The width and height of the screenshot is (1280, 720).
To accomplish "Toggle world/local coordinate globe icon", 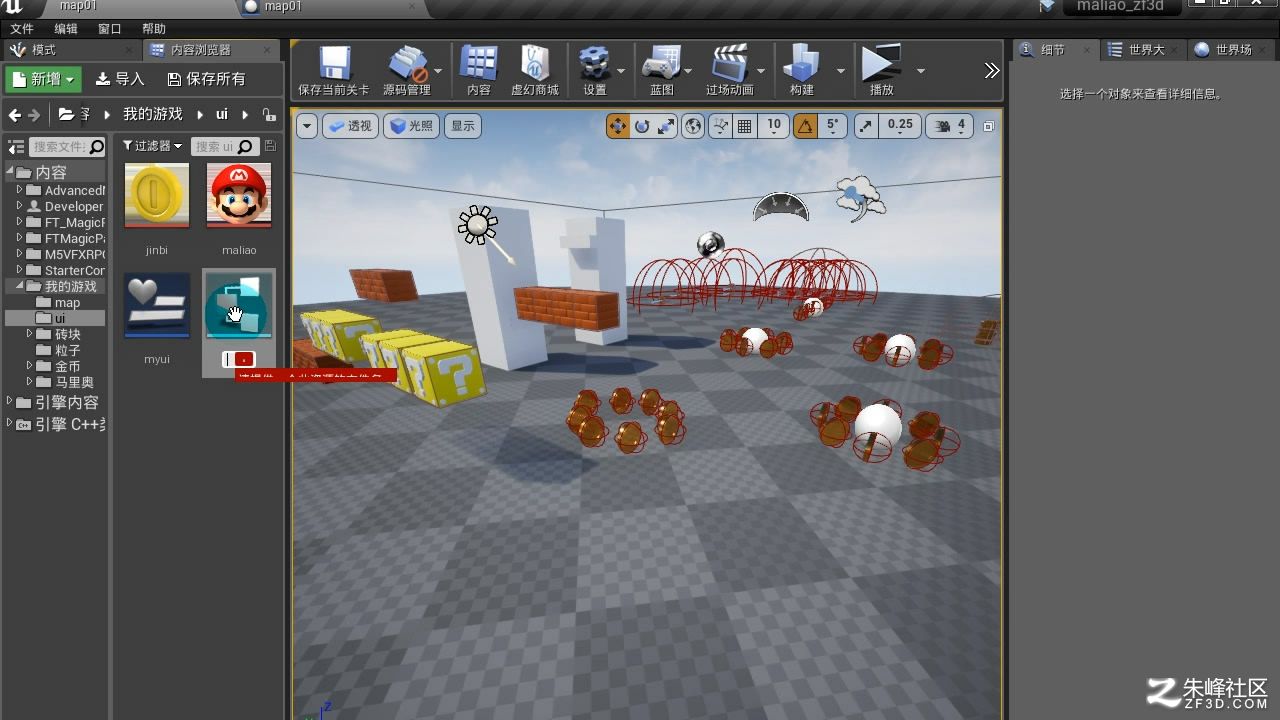I will pos(693,126).
